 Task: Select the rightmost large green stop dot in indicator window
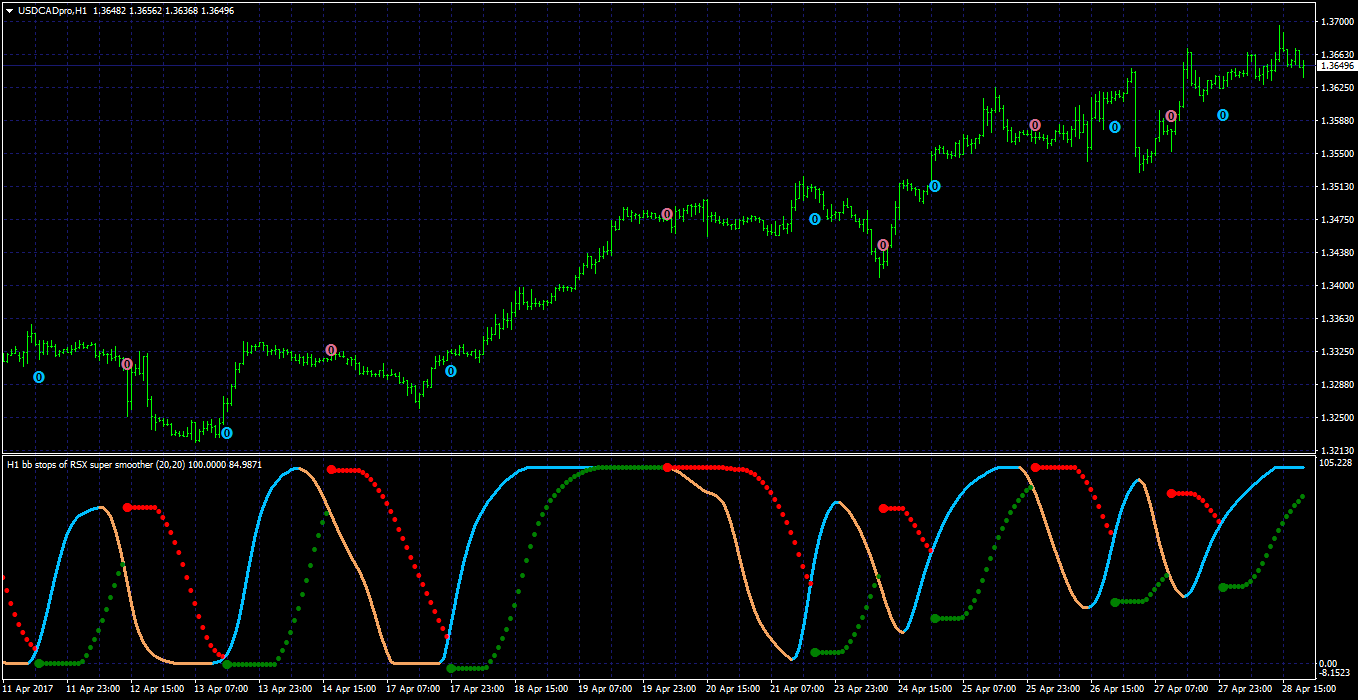click(x=1223, y=587)
